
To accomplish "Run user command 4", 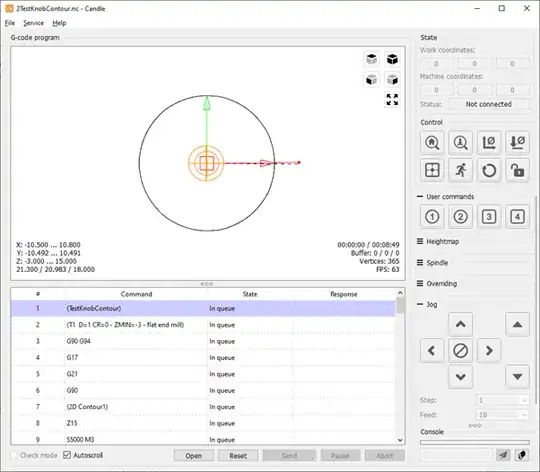I will (517, 217).
